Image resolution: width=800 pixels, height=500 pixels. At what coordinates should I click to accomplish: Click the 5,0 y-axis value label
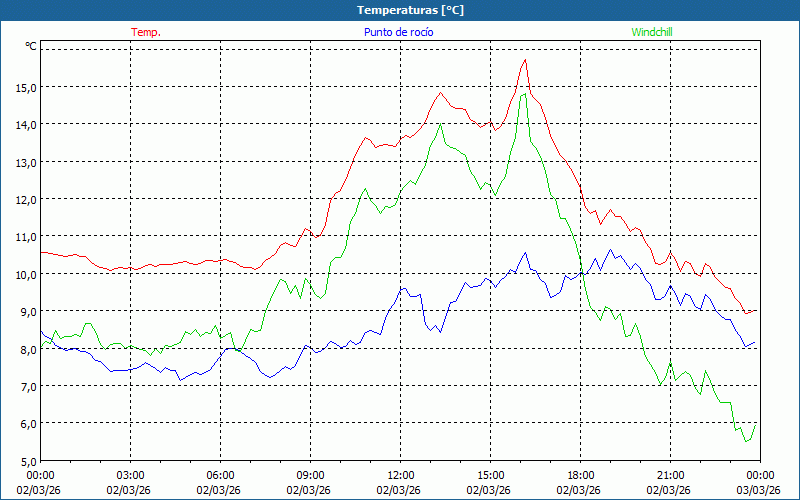(26, 461)
